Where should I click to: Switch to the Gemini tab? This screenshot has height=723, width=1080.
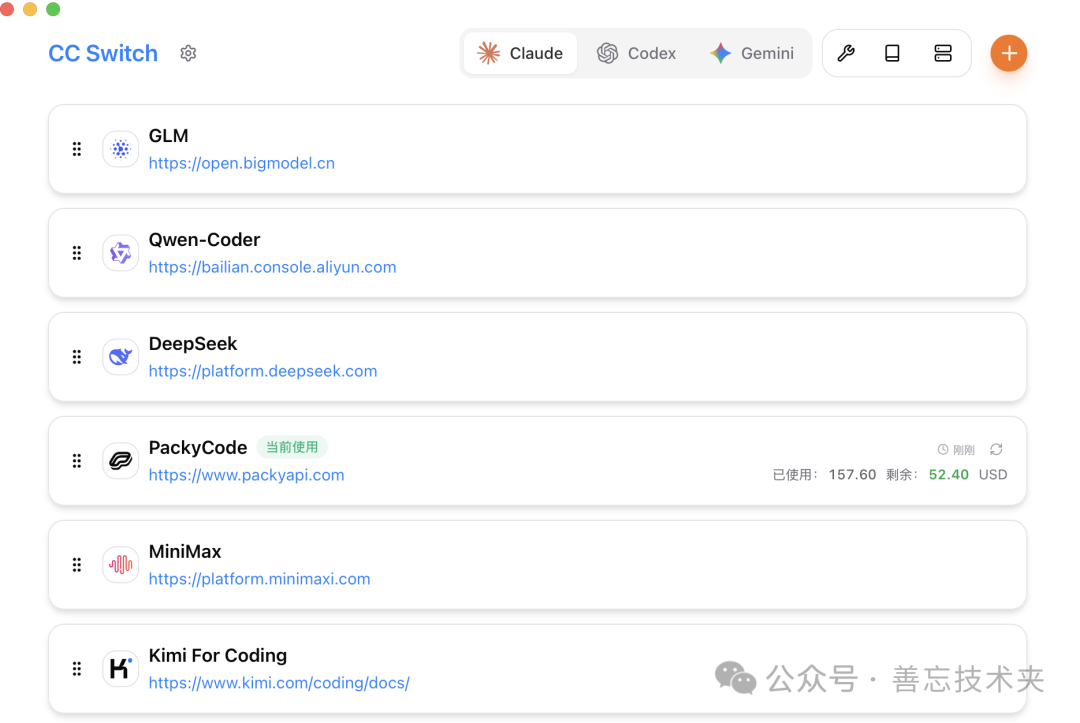click(x=752, y=53)
